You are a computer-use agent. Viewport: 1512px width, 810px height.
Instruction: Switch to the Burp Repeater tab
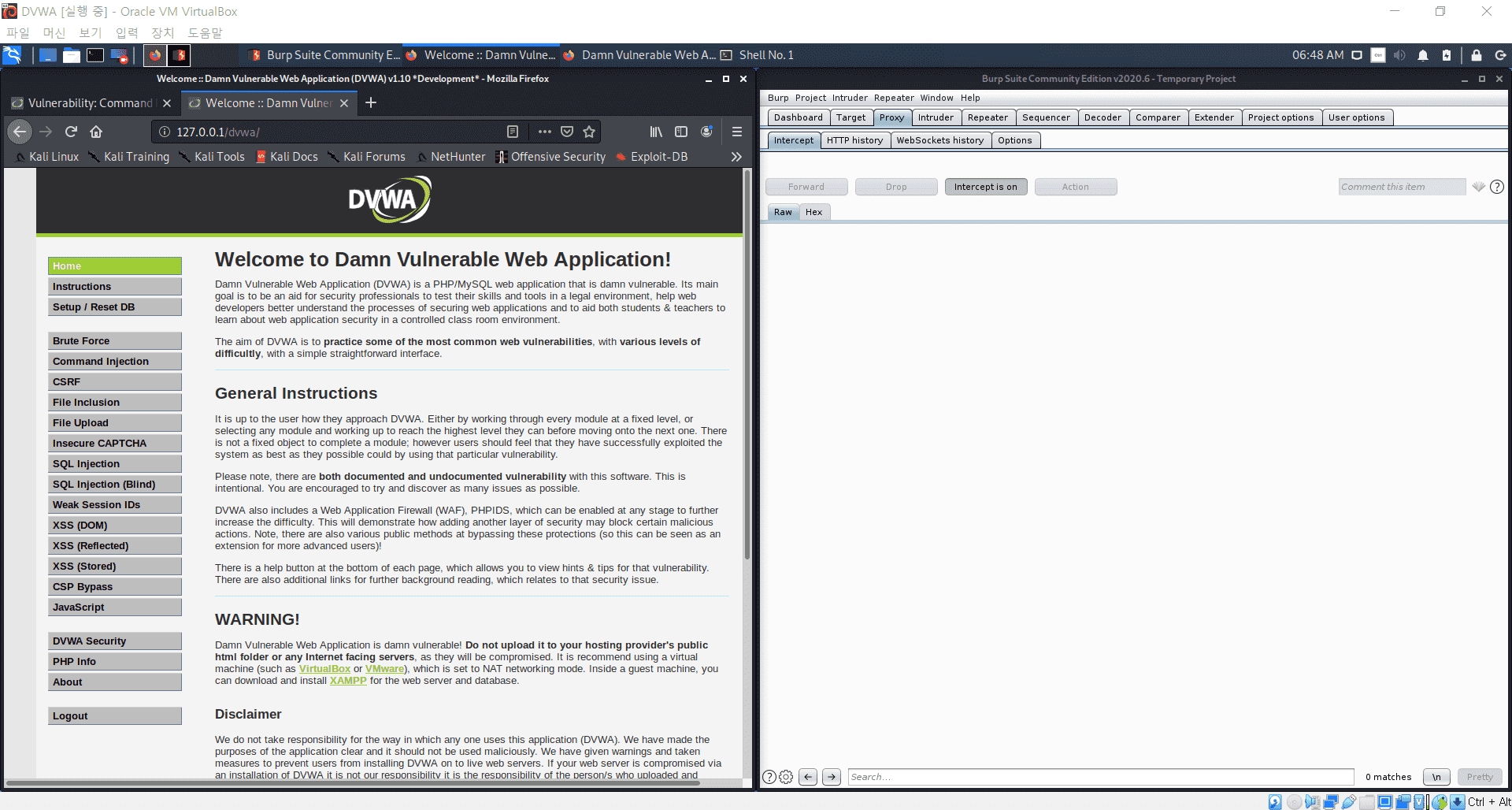[x=988, y=117]
